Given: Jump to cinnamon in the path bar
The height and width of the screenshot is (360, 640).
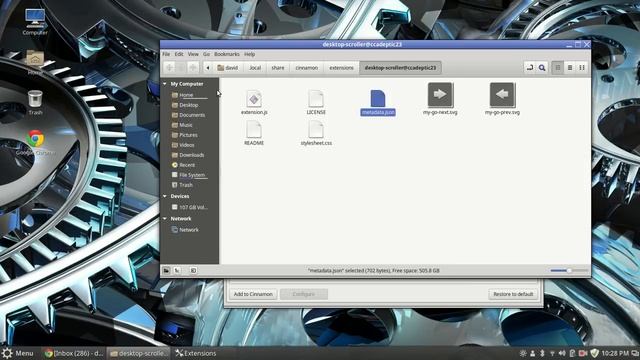Looking at the screenshot, I should pos(307,68).
